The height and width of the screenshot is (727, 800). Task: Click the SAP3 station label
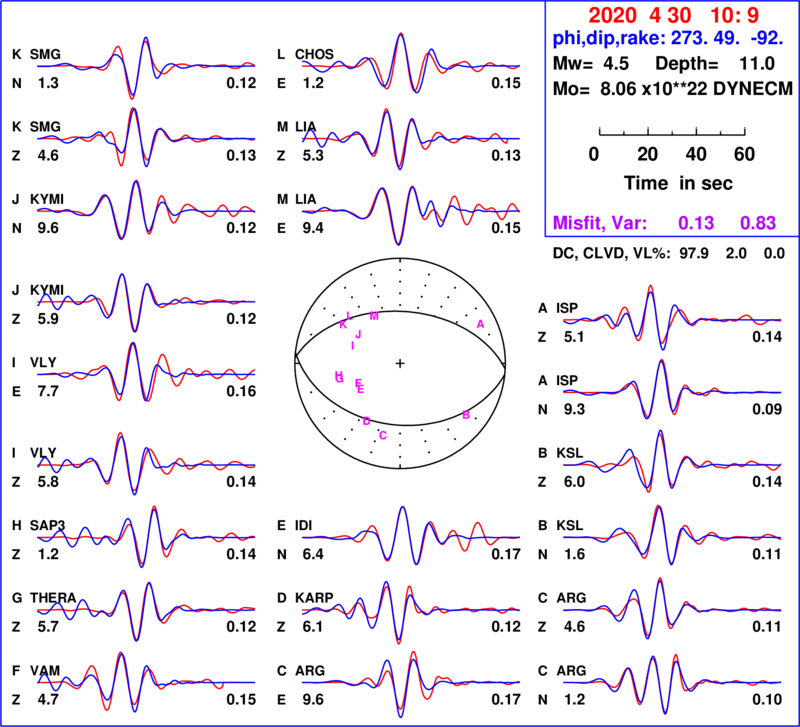(47, 525)
